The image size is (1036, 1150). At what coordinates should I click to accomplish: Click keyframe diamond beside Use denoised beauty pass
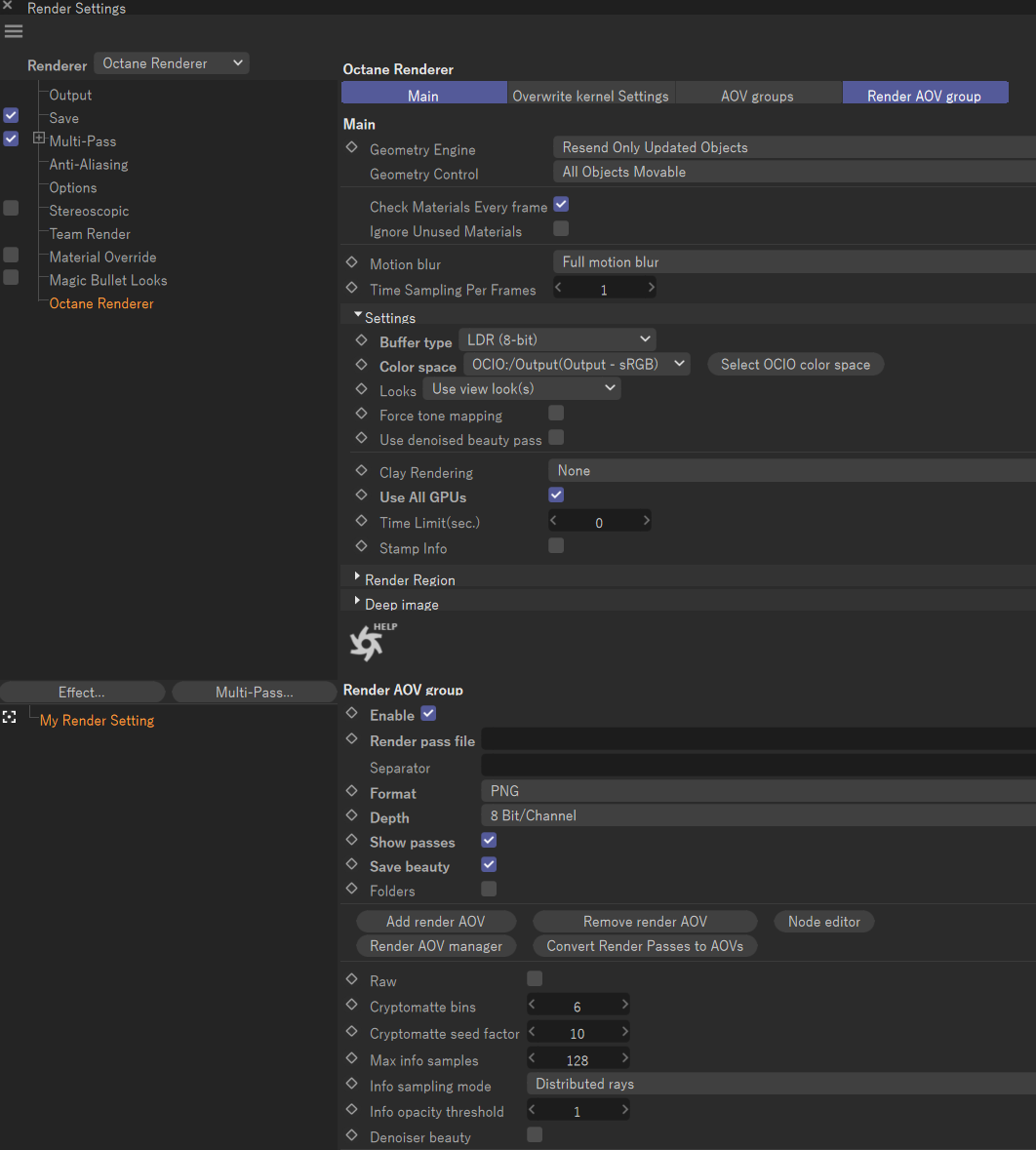tap(361, 438)
